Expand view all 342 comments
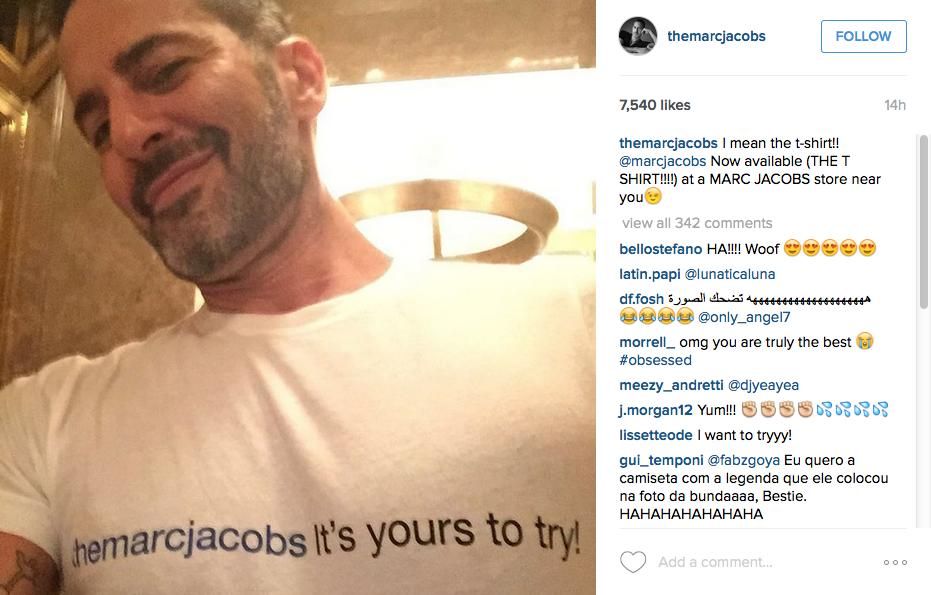Screen dimensions: 931x595 click(x=697, y=223)
